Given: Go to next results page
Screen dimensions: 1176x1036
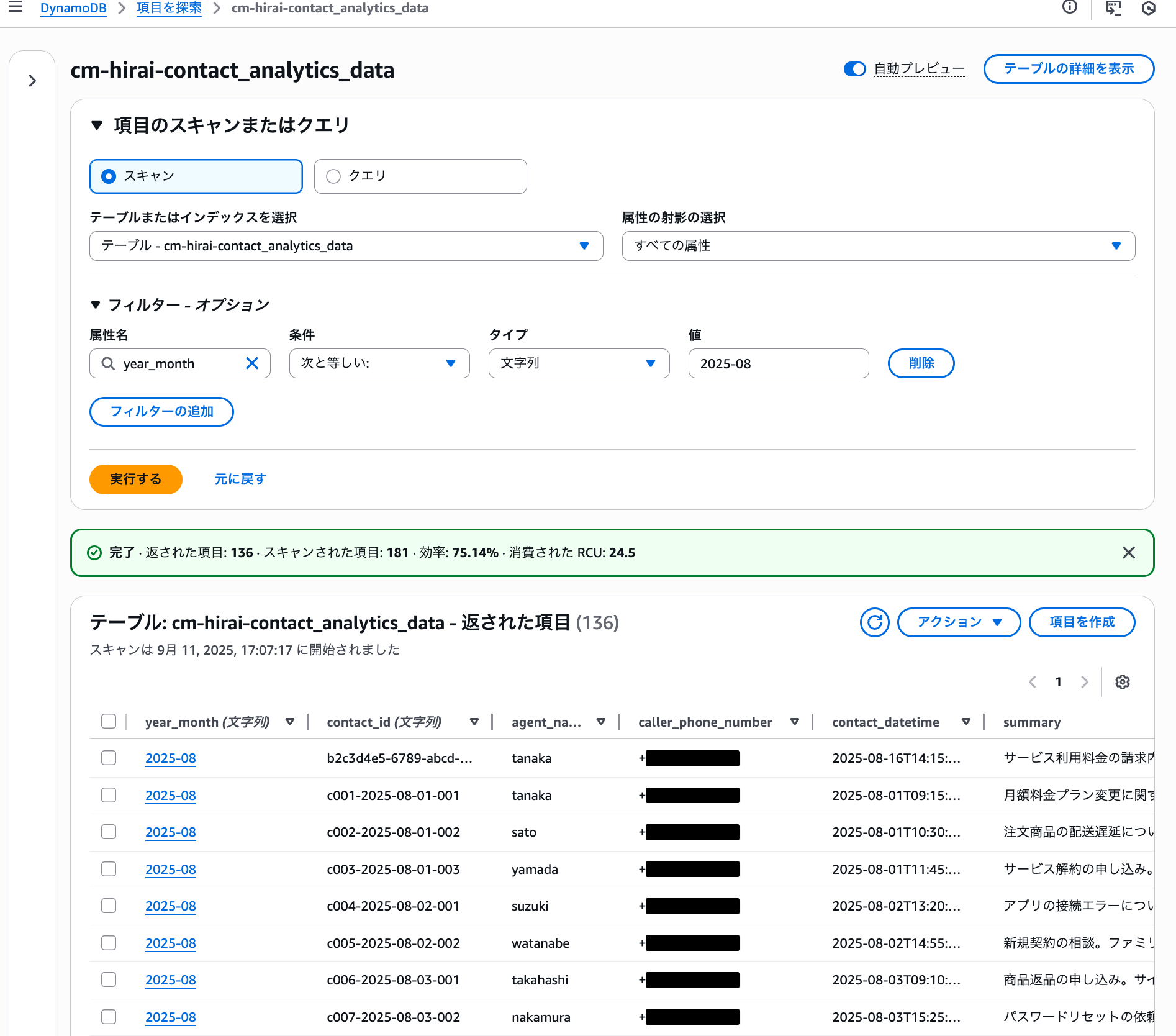Looking at the screenshot, I should [x=1084, y=682].
